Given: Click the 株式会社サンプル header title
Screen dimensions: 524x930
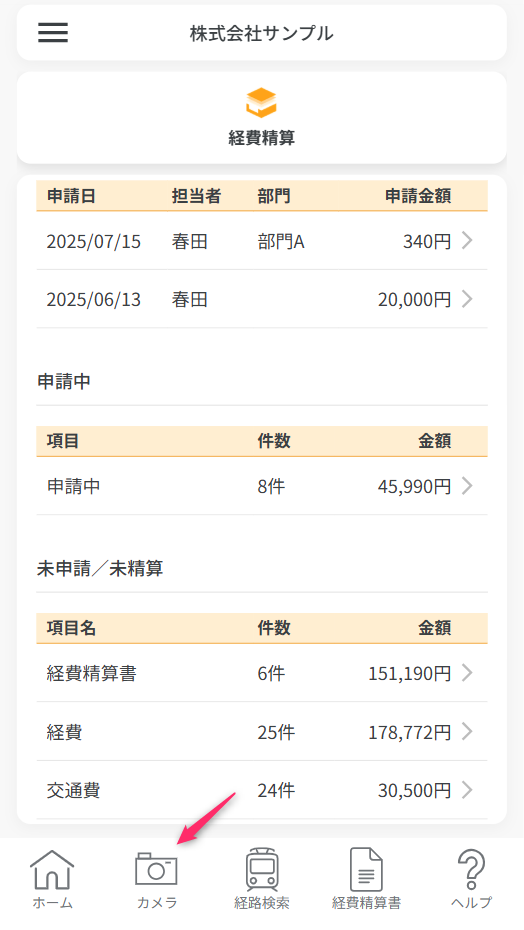Looking at the screenshot, I should point(262,33).
